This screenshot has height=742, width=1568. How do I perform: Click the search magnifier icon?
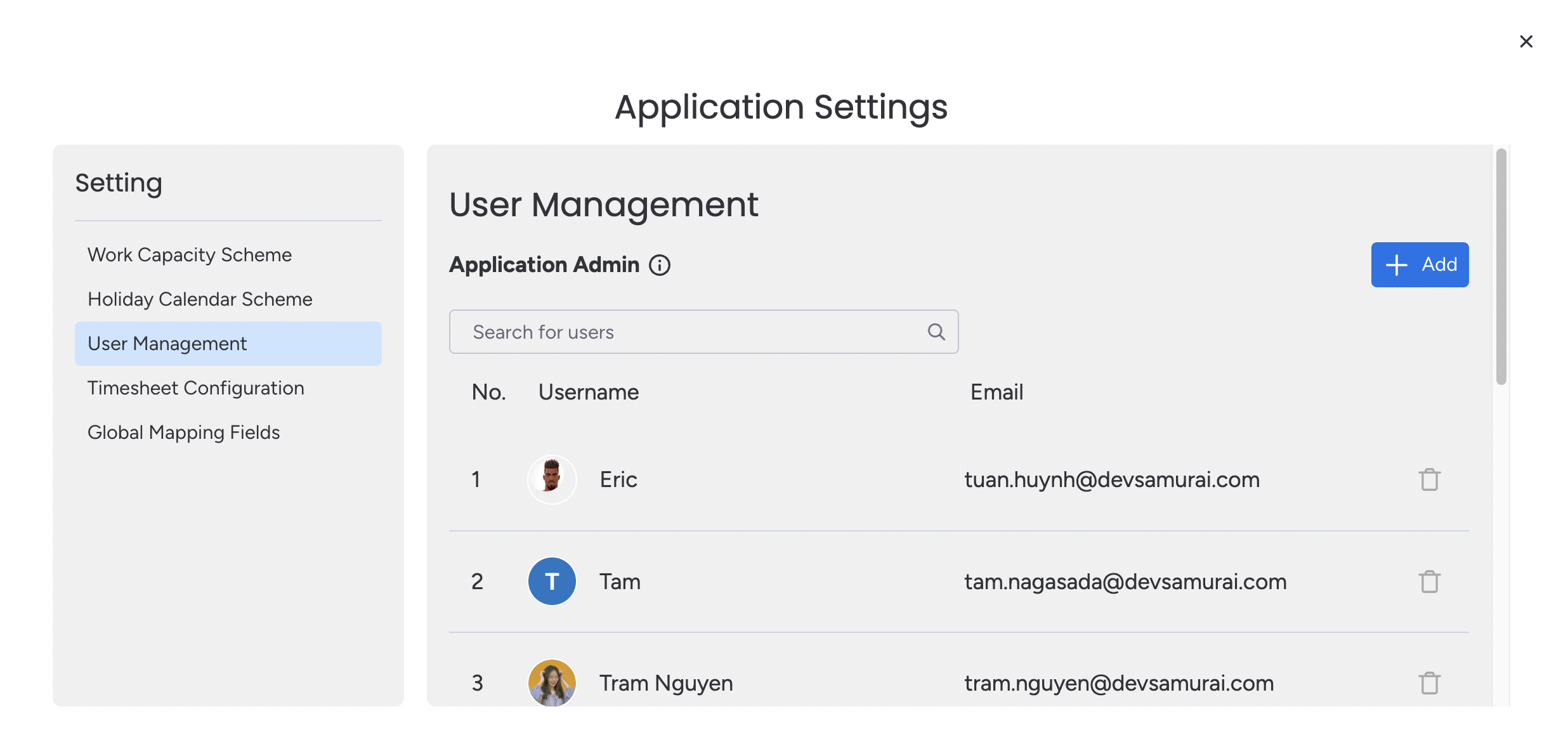click(936, 331)
